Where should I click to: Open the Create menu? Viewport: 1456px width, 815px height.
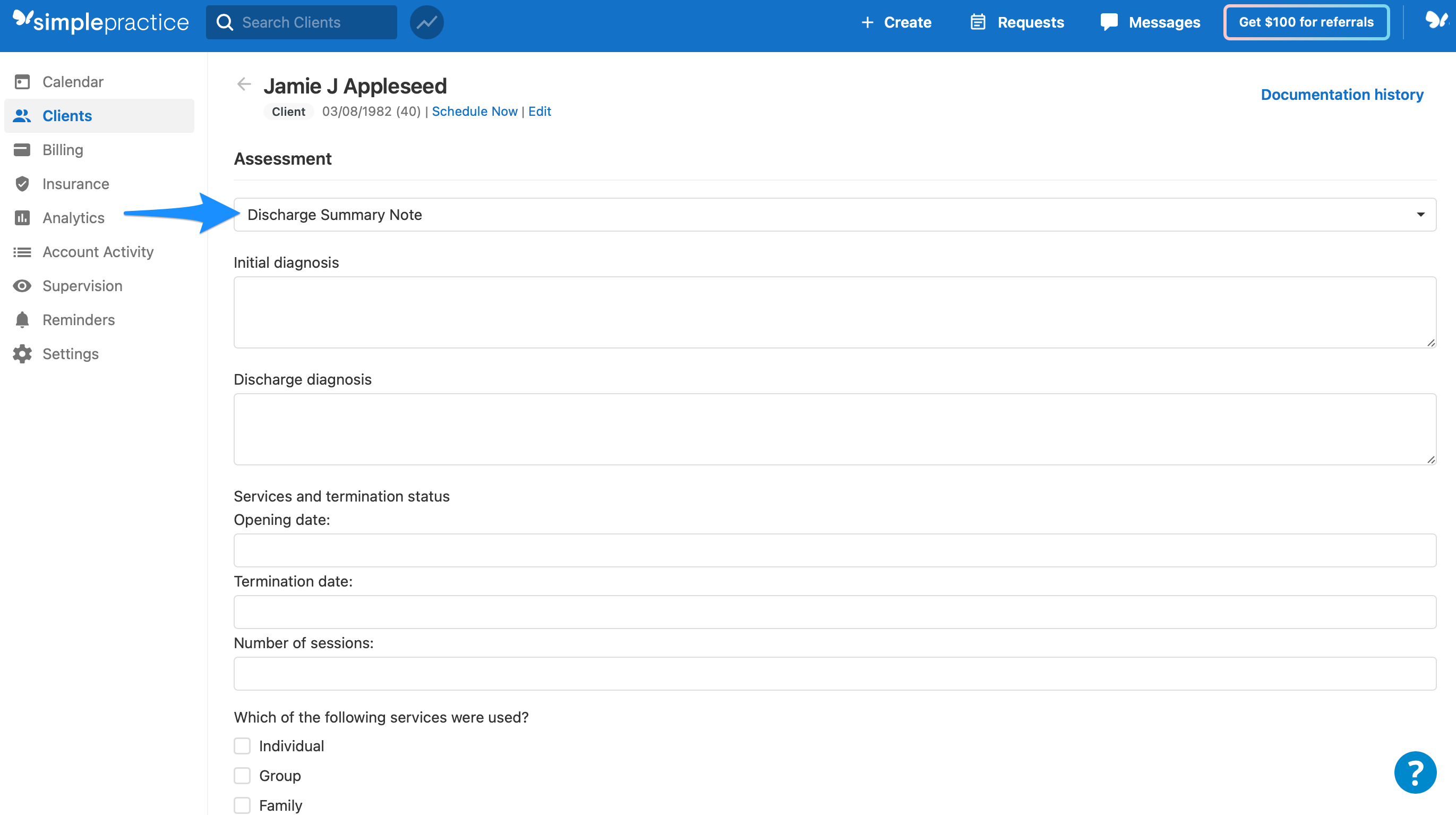pyautogui.click(x=896, y=22)
